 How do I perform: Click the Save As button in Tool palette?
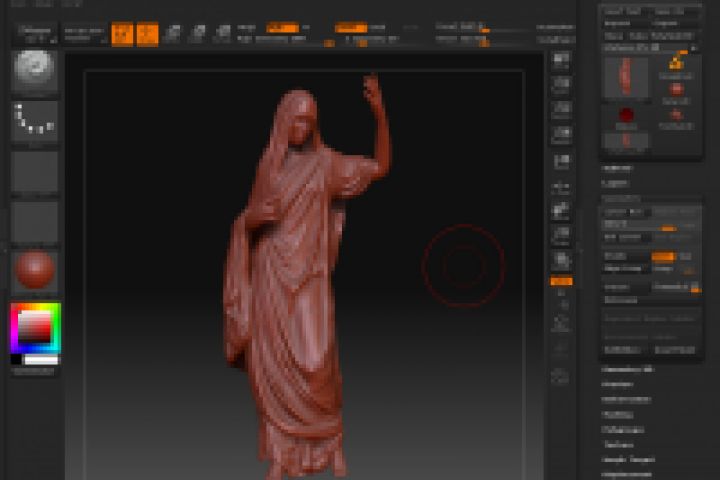pyautogui.click(x=675, y=12)
